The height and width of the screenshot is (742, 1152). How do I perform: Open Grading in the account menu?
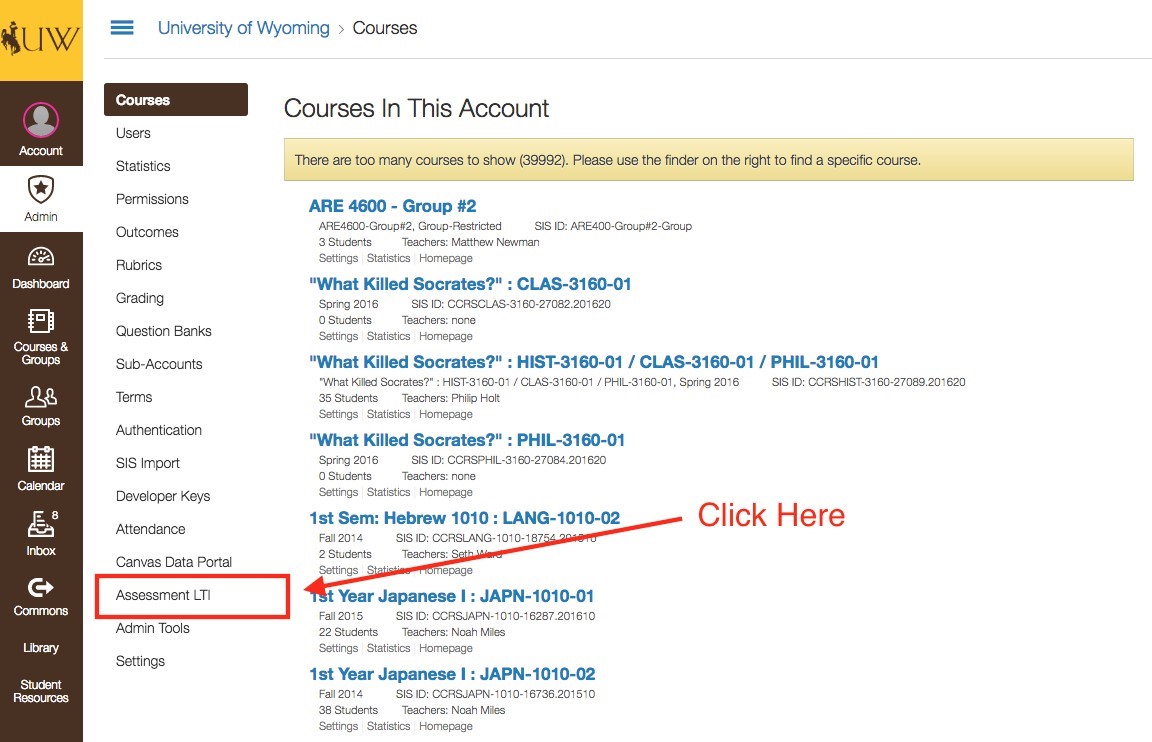coord(140,298)
